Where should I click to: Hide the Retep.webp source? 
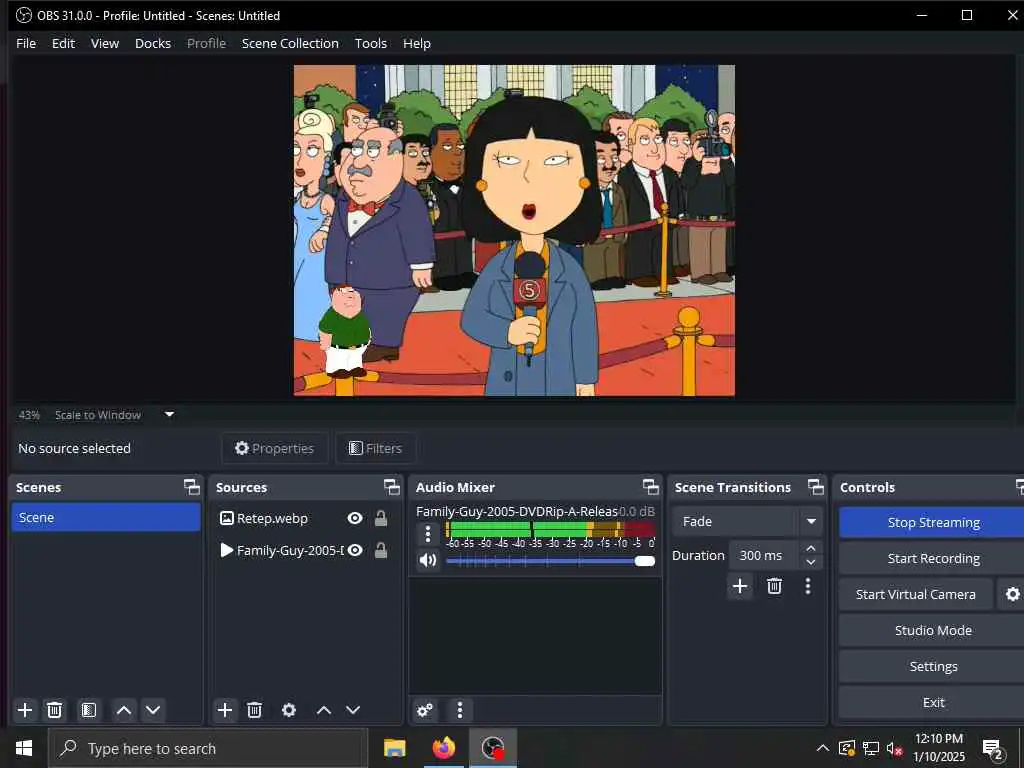pos(355,518)
